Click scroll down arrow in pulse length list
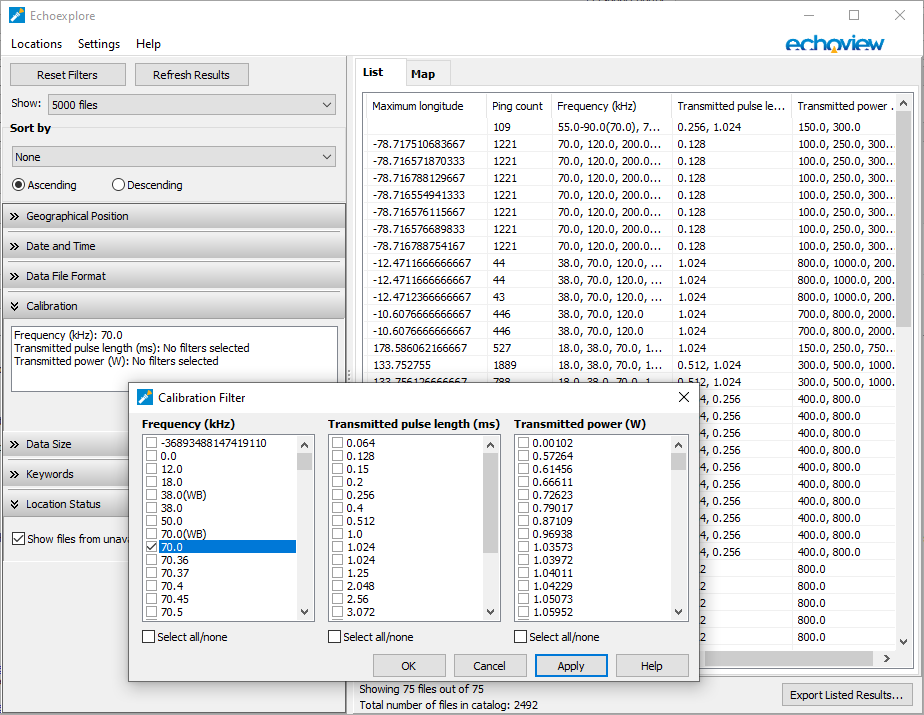Image resolution: width=924 pixels, height=715 pixels. tap(490, 612)
